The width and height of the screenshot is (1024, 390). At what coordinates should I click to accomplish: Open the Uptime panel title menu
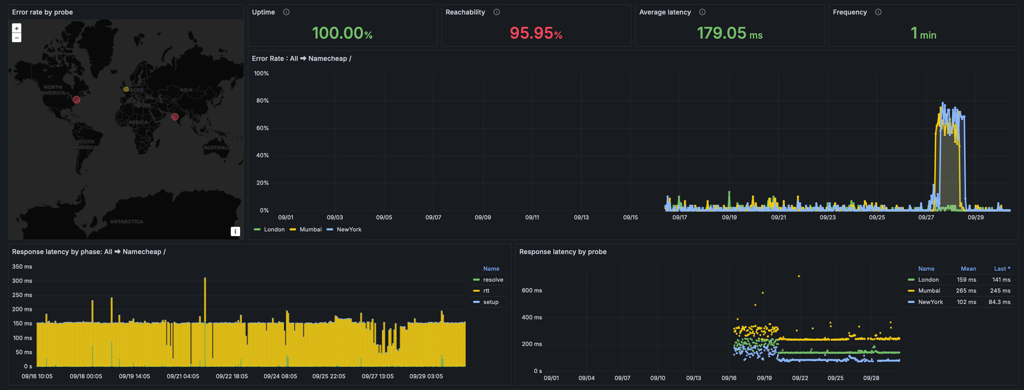(263, 12)
